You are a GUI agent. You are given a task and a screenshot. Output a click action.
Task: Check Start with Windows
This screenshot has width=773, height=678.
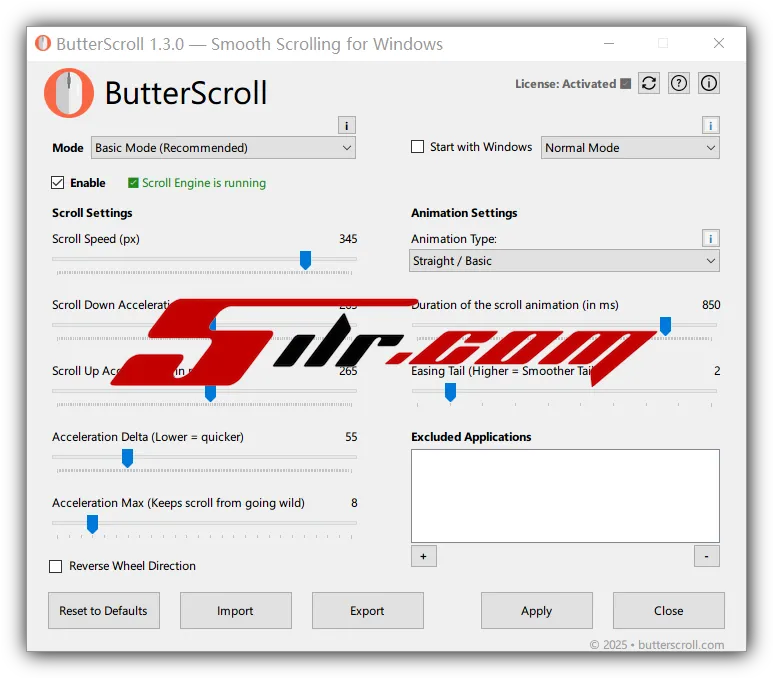[x=418, y=147]
